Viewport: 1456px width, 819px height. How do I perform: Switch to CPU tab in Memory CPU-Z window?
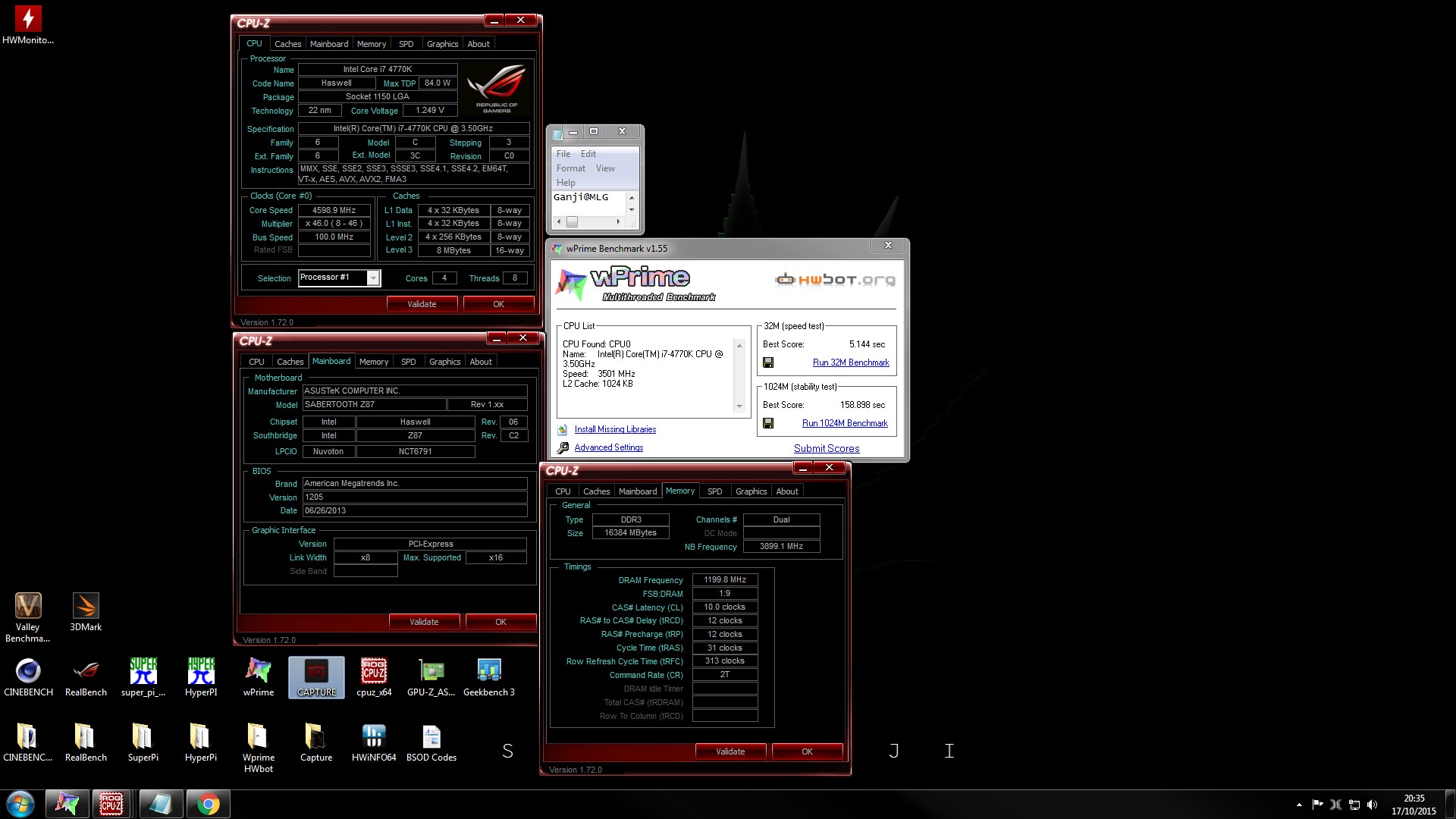(x=563, y=491)
